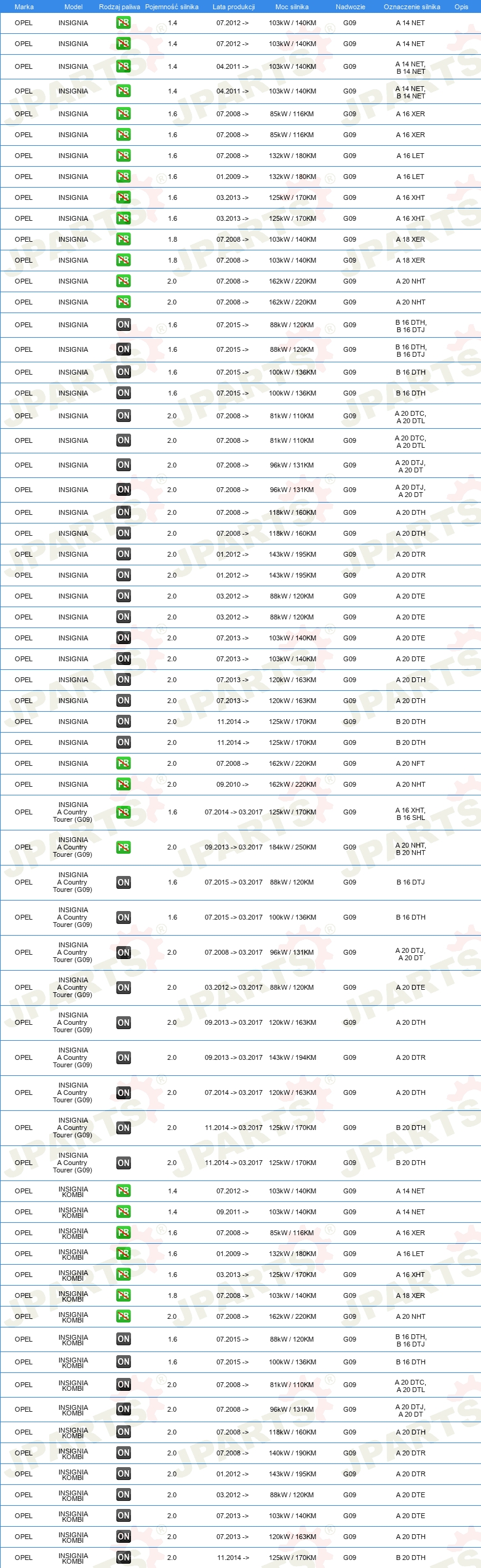
Task: Click ON icon in Country Tourer A 20 DTE row
Action: point(123,987)
